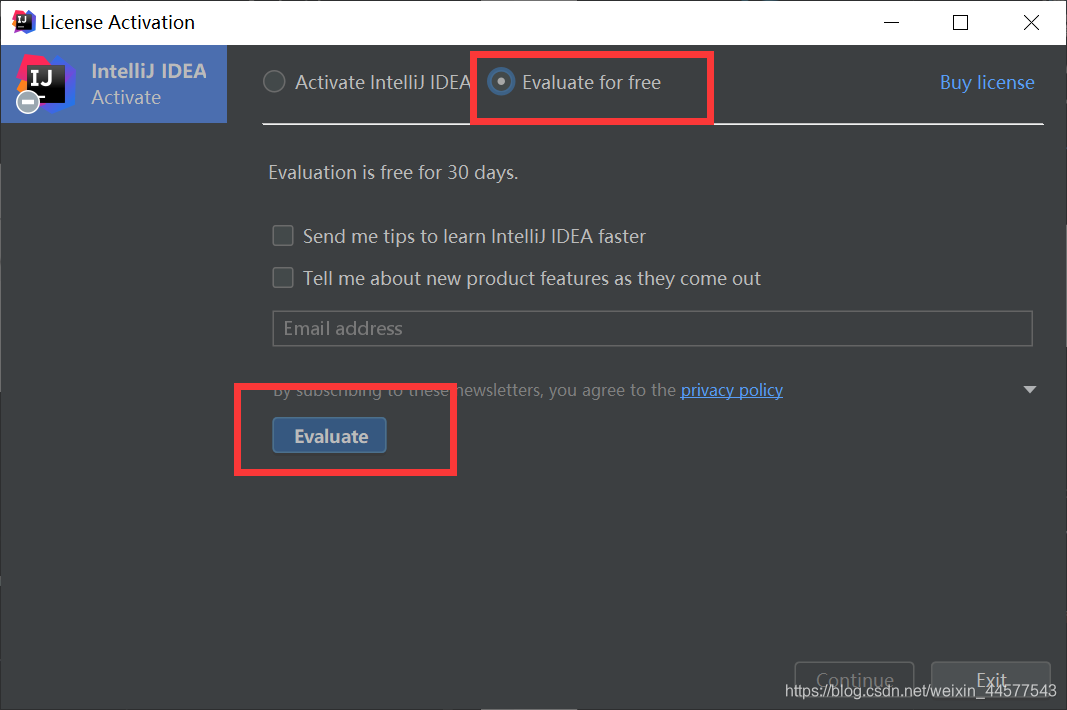Click the IntelliJ IDEA title bar icon

click(x=23, y=22)
